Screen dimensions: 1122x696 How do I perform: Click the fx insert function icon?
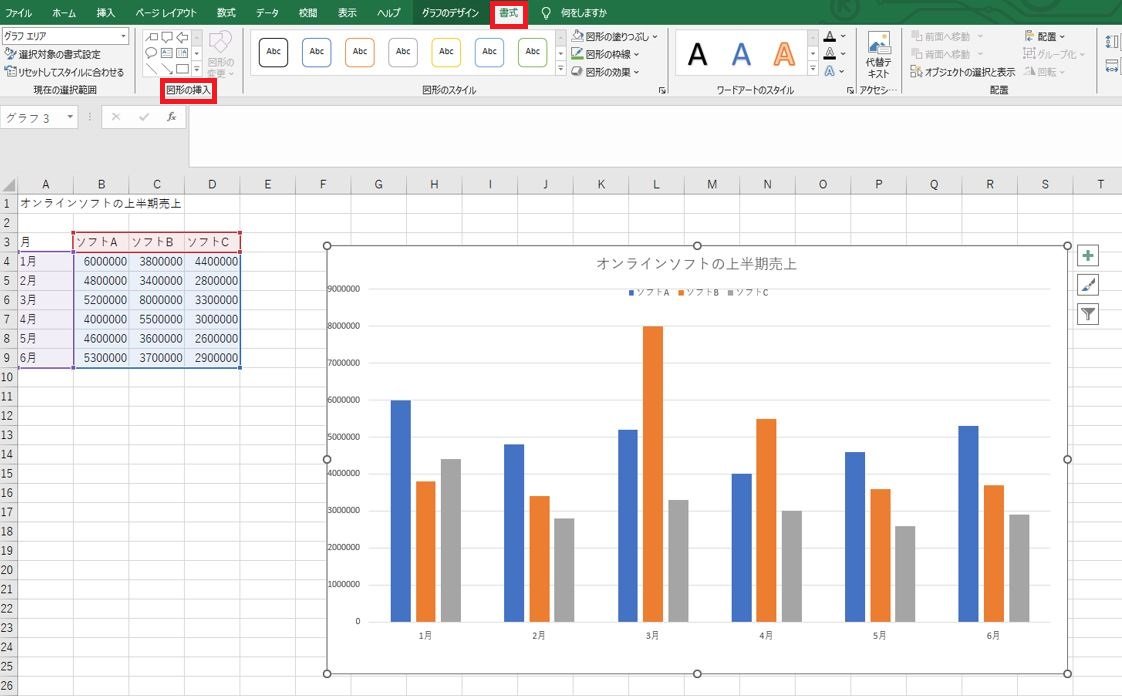[x=172, y=117]
